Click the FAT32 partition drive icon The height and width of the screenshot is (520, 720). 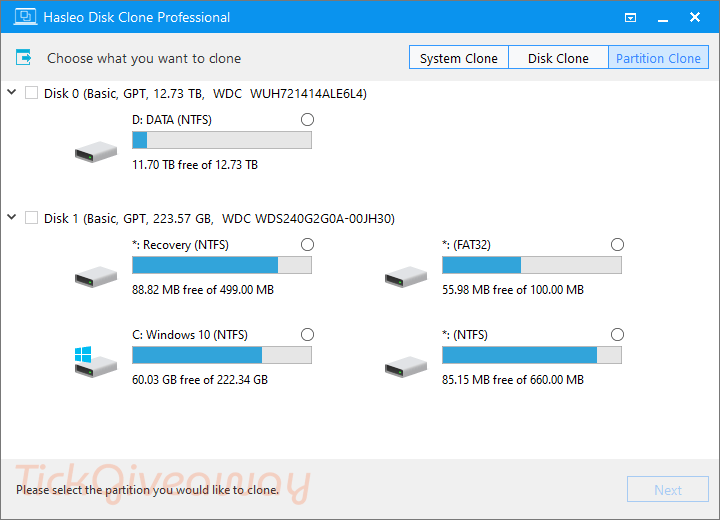point(406,277)
